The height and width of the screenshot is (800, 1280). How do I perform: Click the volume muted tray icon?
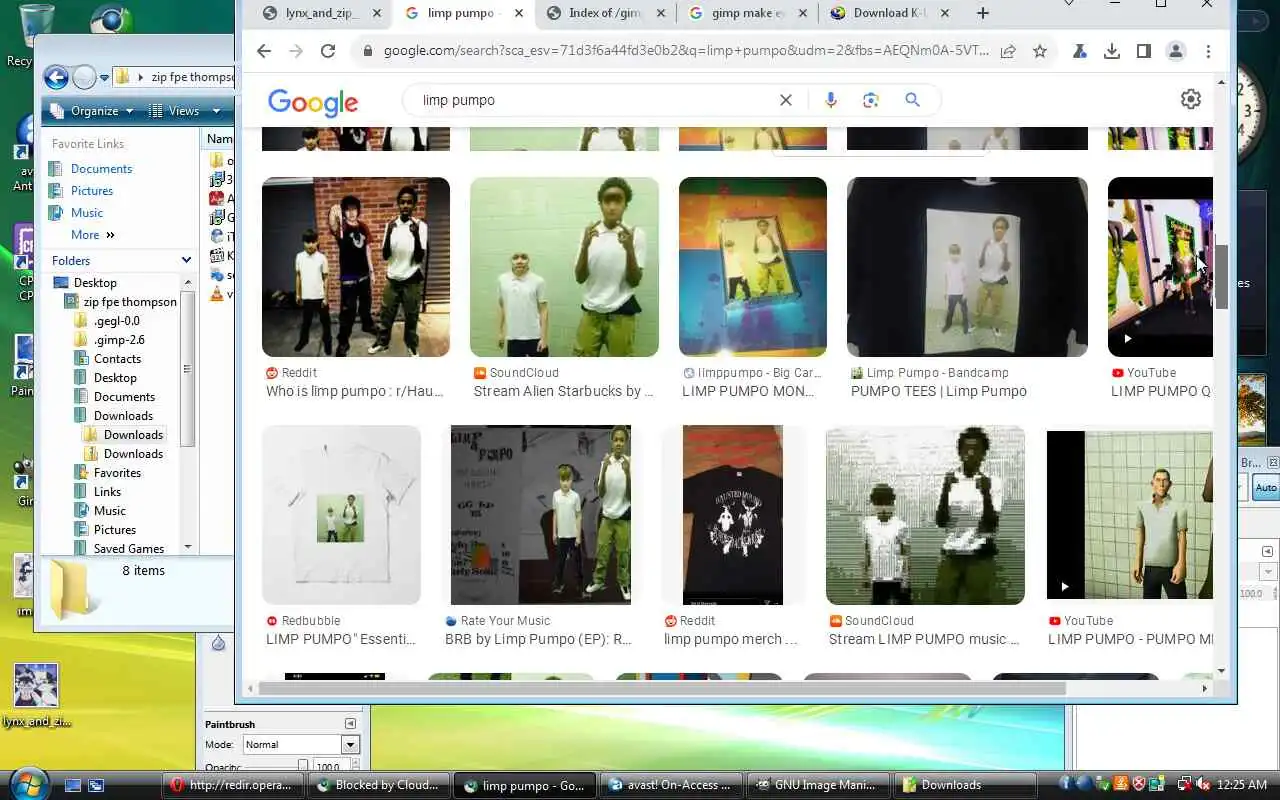(1203, 785)
